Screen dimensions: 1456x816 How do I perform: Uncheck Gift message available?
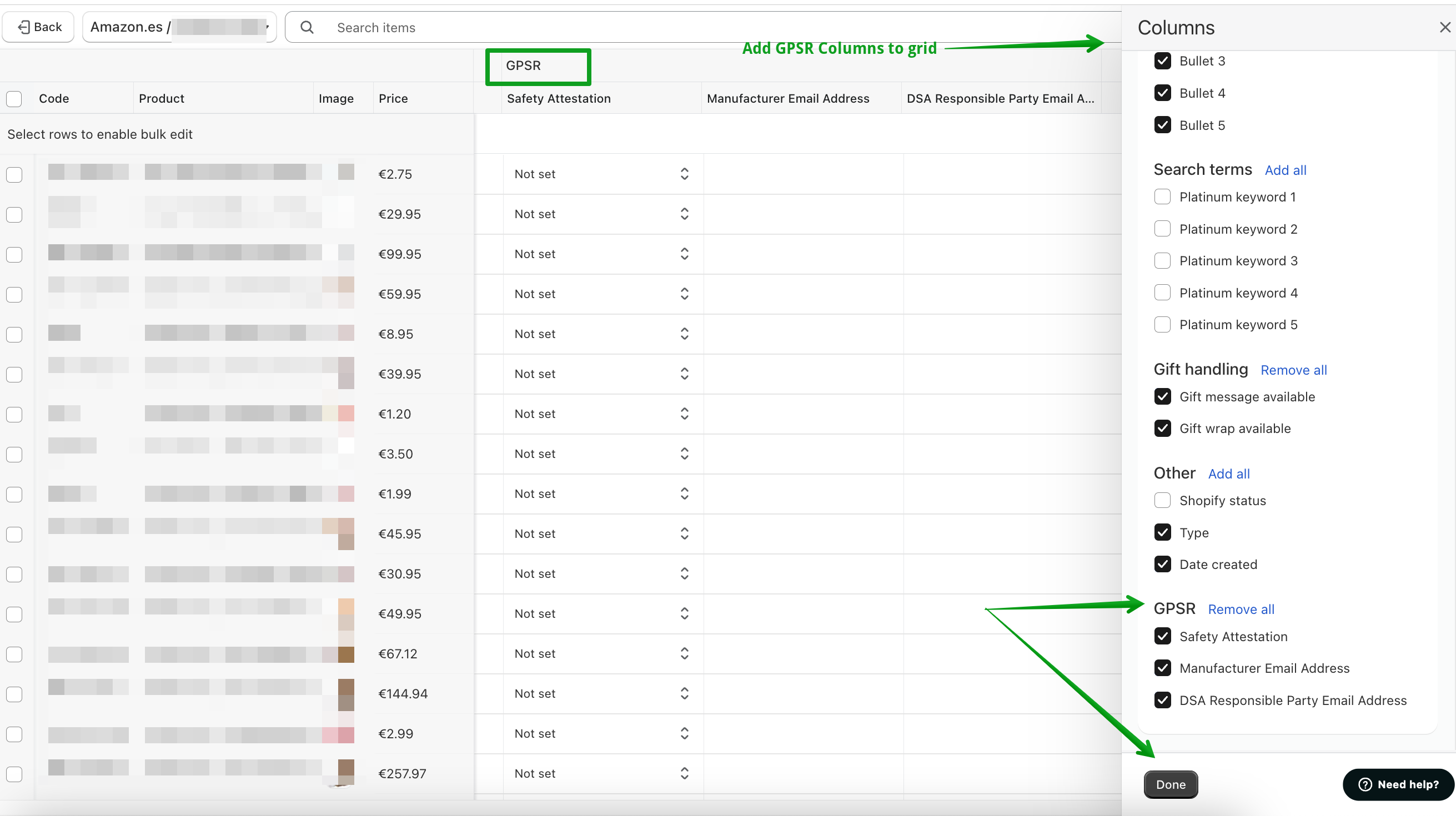click(1163, 397)
